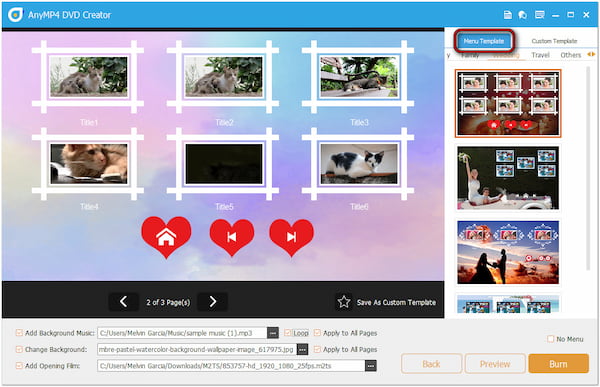Toggle the Add Opening Film checkbox

pos(19,366)
